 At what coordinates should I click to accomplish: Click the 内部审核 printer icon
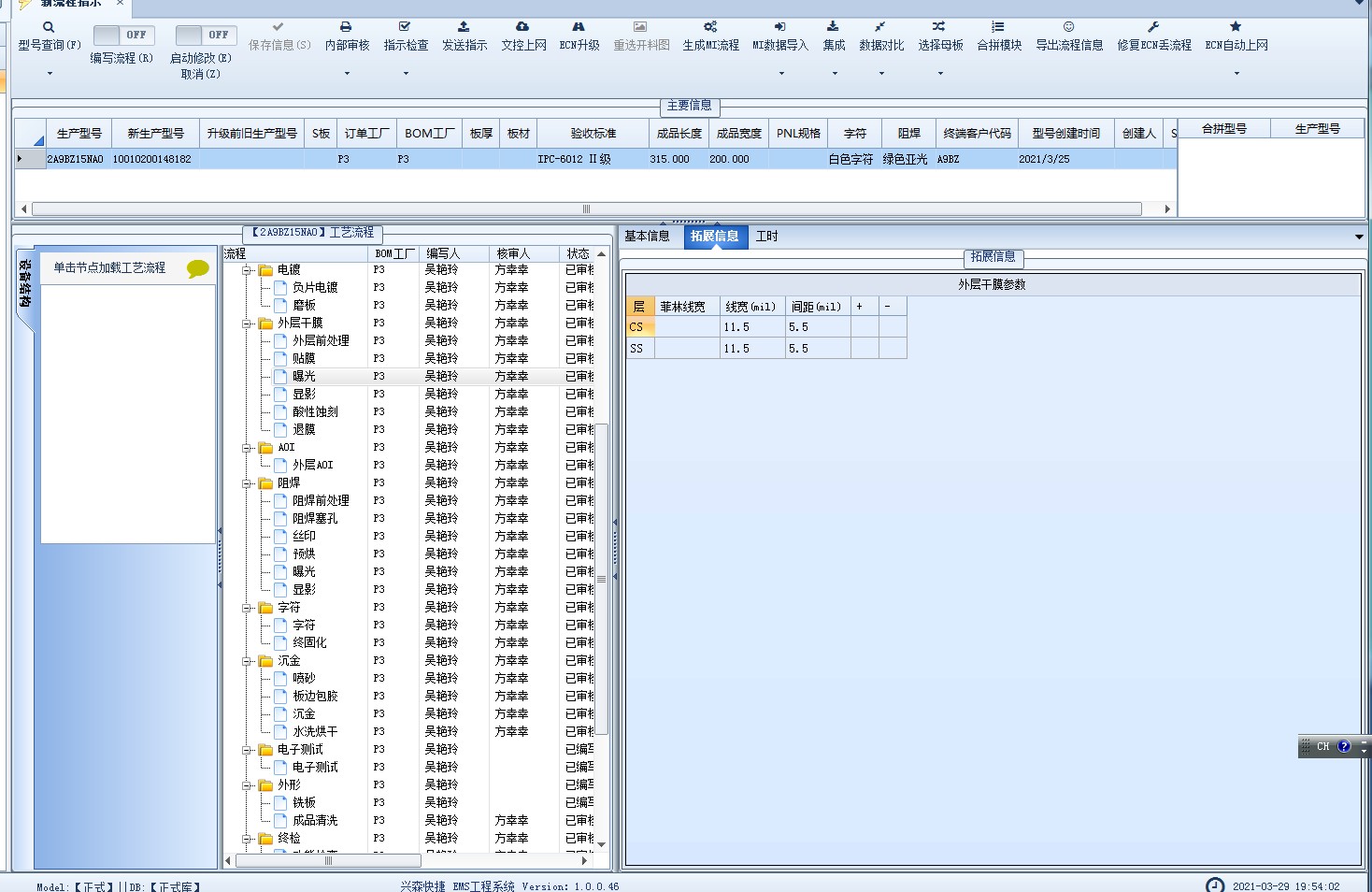click(347, 27)
